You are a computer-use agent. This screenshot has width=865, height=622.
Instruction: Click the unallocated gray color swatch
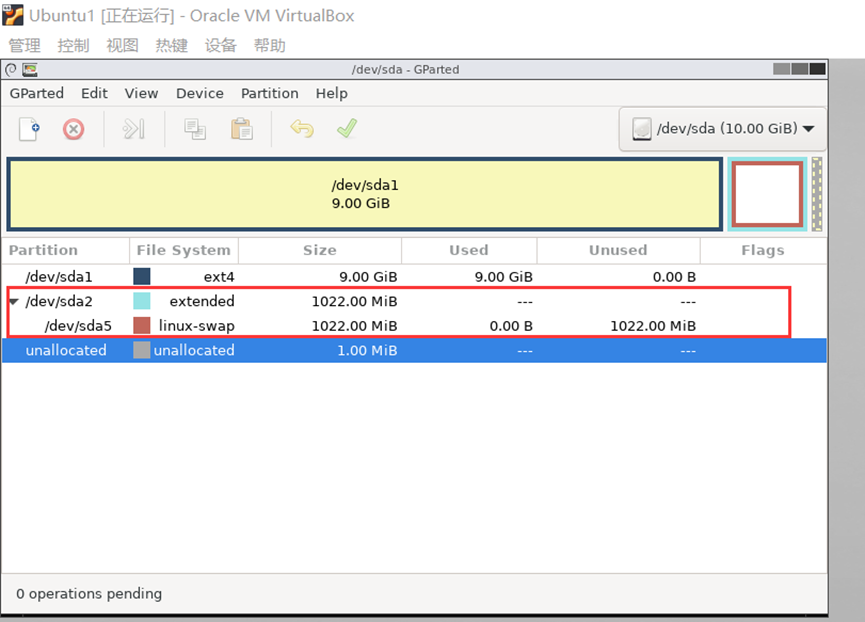click(142, 350)
